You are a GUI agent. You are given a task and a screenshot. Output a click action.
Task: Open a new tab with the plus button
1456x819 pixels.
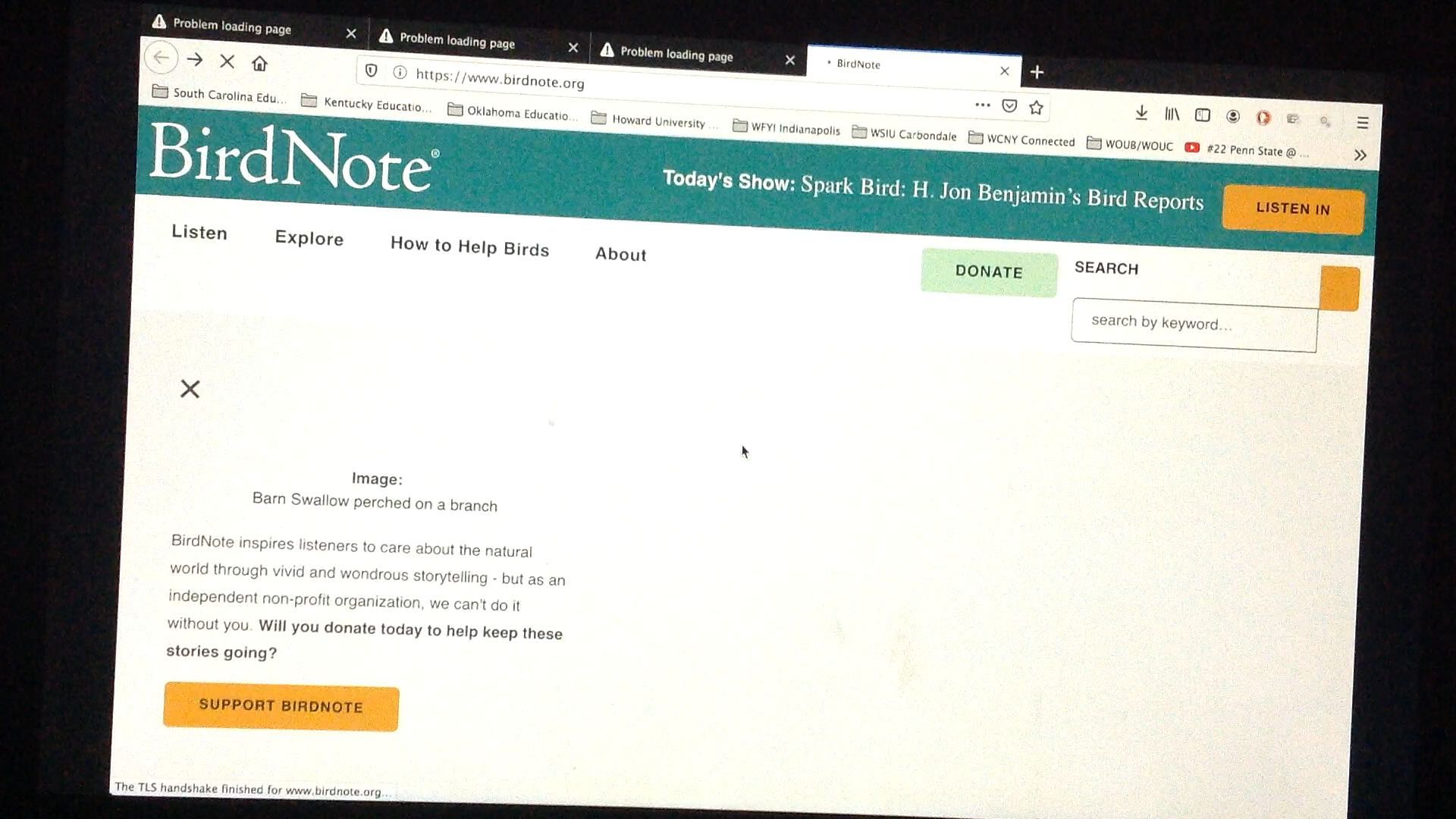1037,72
